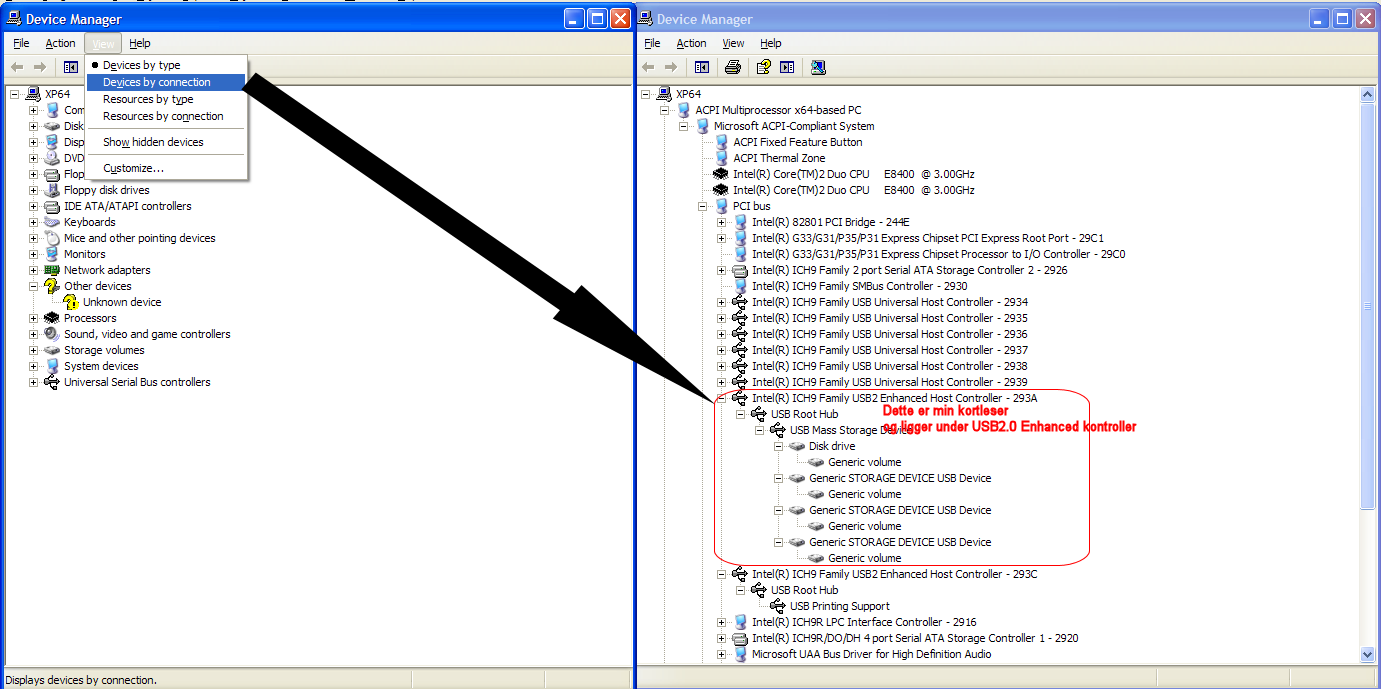The image size is (1381, 689).
Task: Select Devices by type radio option
Action: [x=141, y=65]
